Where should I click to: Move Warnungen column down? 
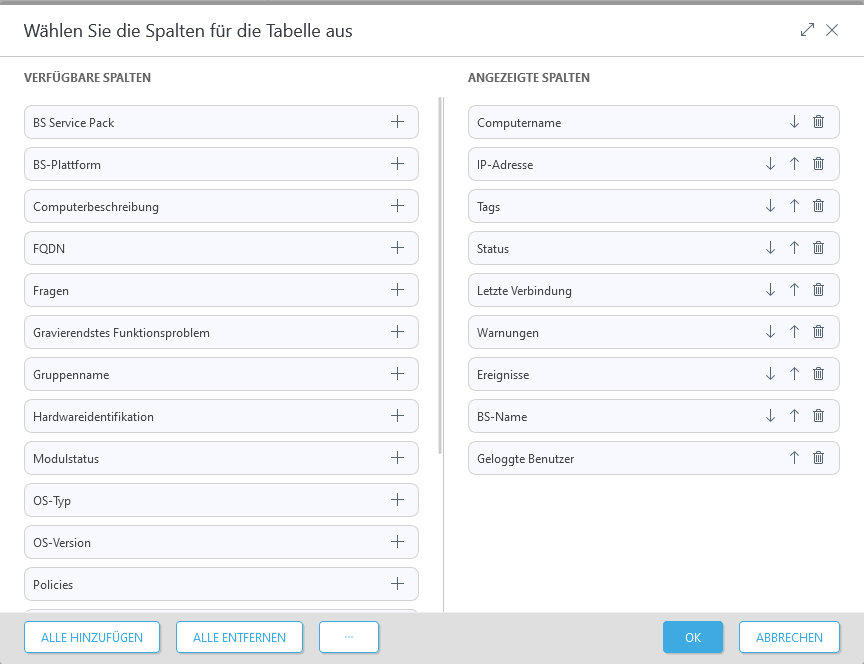tap(770, 332)
